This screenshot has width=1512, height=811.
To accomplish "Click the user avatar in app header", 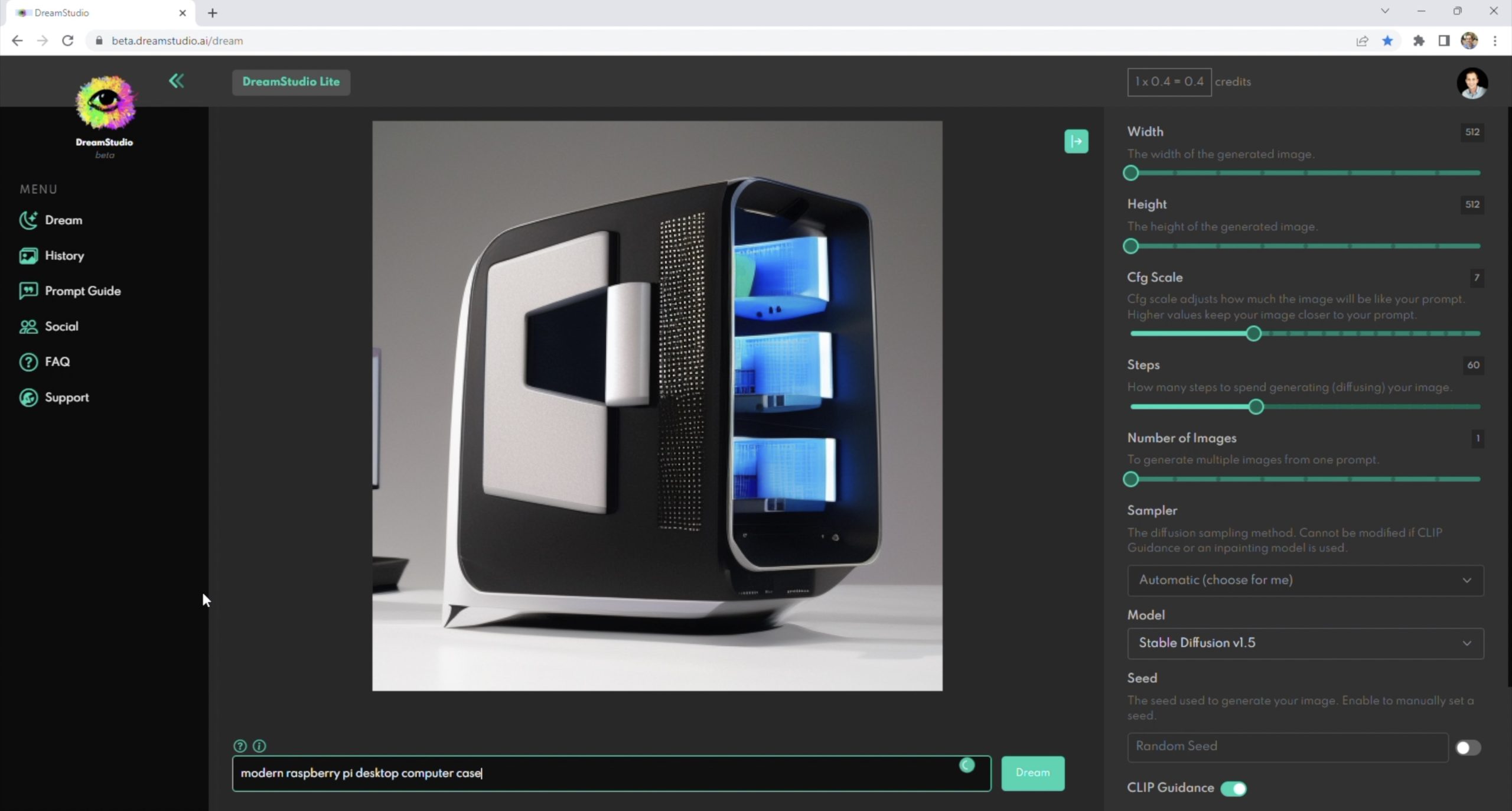I will coord(1471,83).
